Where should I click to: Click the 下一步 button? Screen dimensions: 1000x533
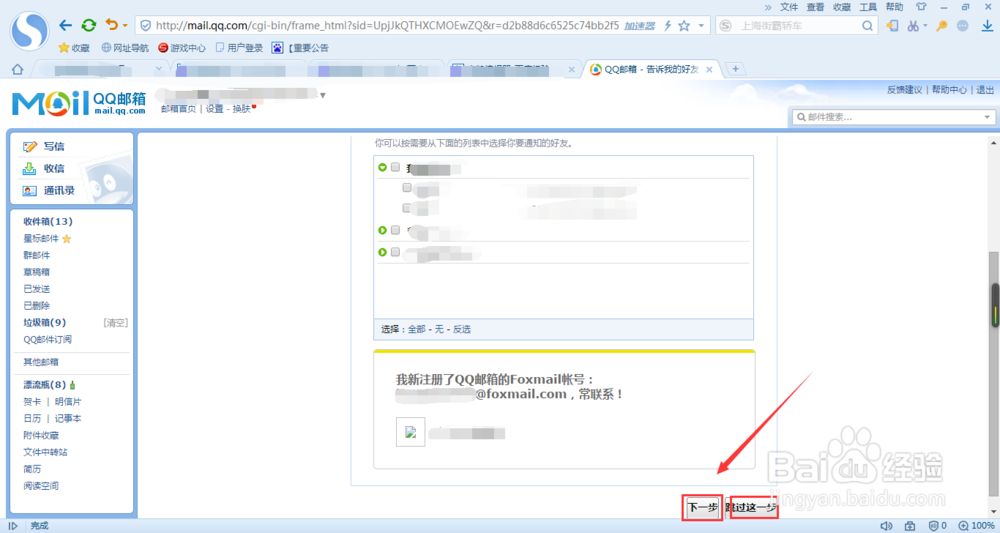coord(702,507)
